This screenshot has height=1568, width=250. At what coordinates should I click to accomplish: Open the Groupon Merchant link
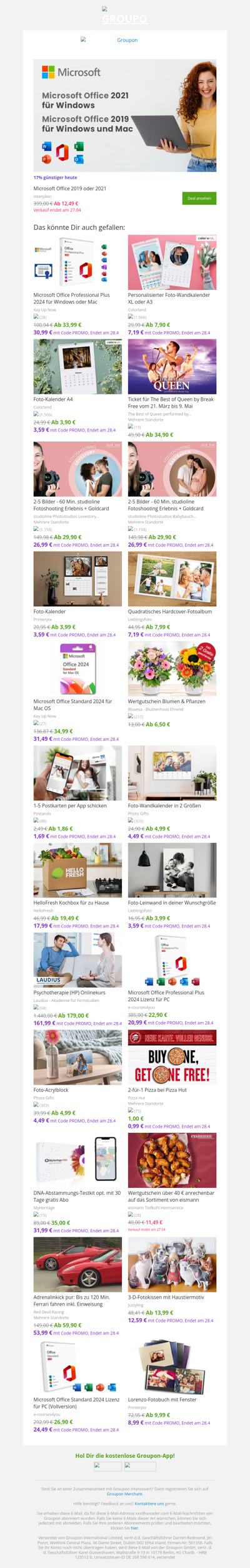coord(124,1494)
